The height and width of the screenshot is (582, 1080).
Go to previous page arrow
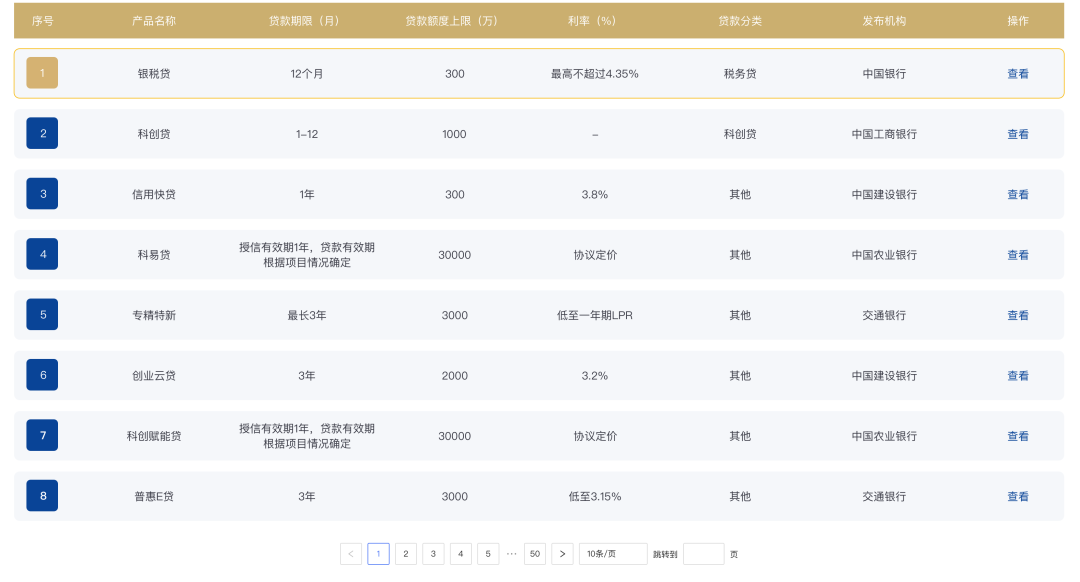351,554
